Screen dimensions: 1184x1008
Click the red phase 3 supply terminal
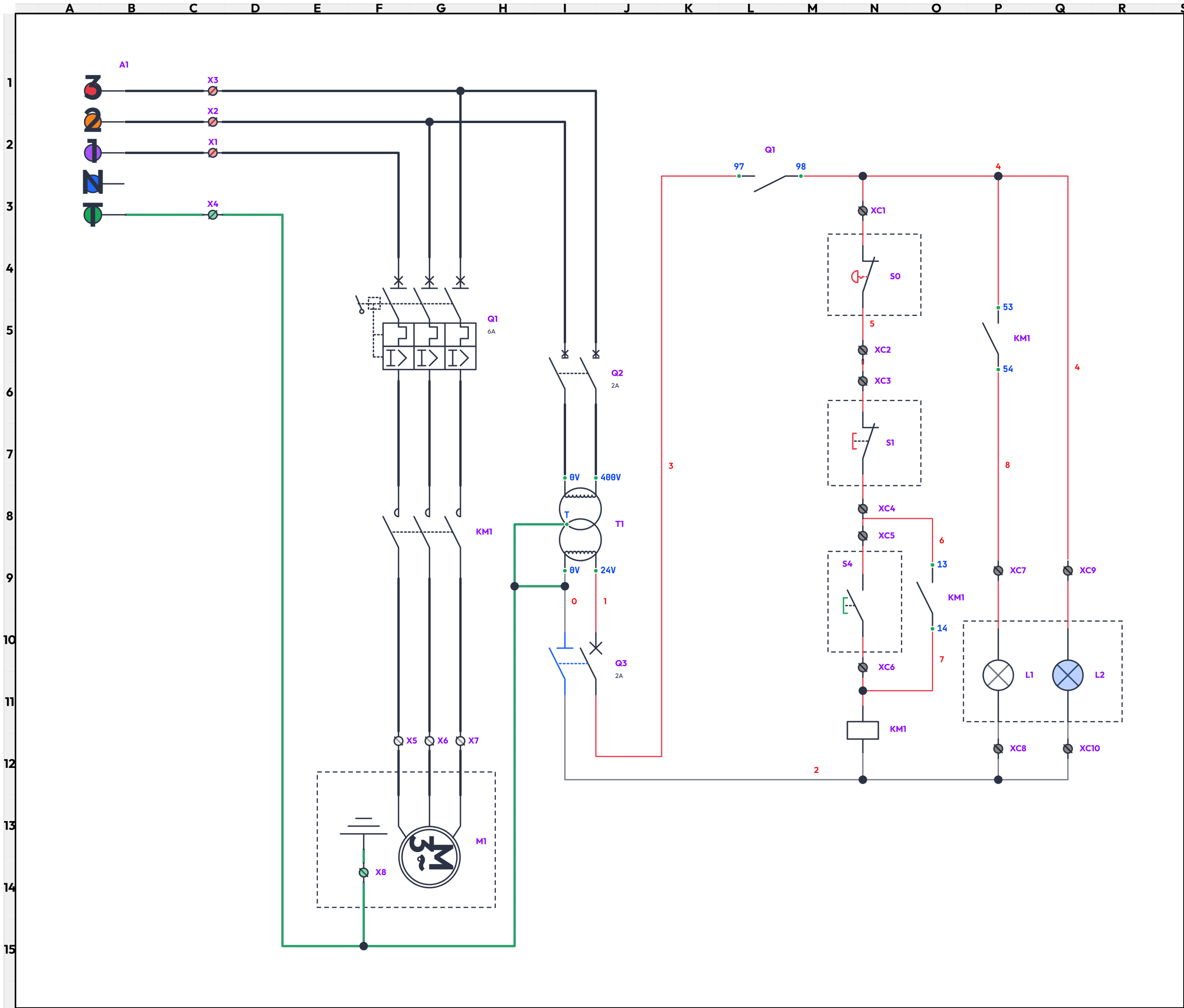(92, 90)
